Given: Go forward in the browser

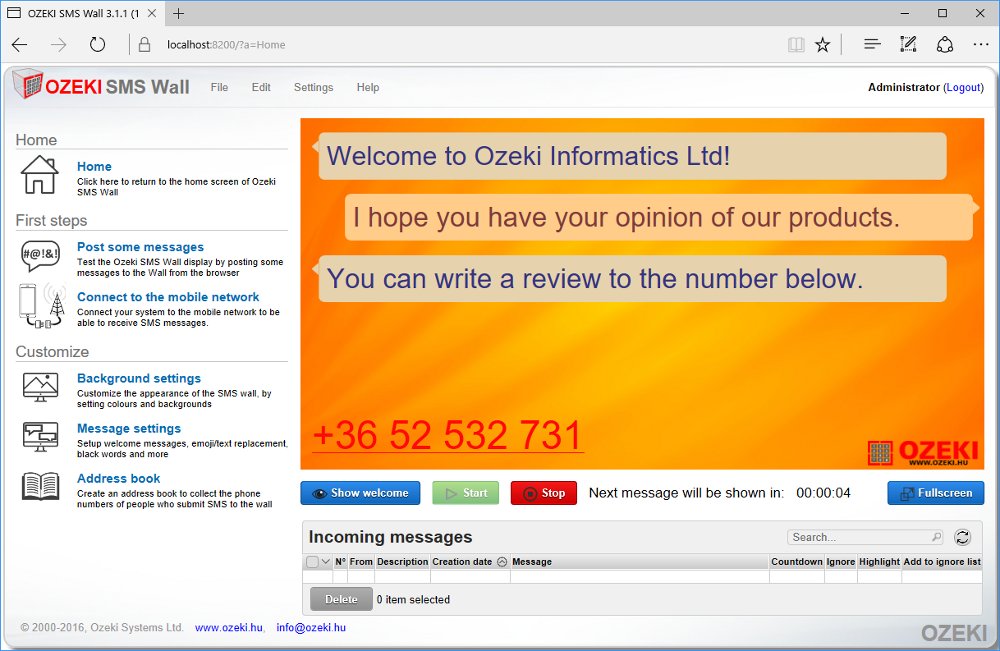Looking at the screenshot, I should click(x=59, y=45).
